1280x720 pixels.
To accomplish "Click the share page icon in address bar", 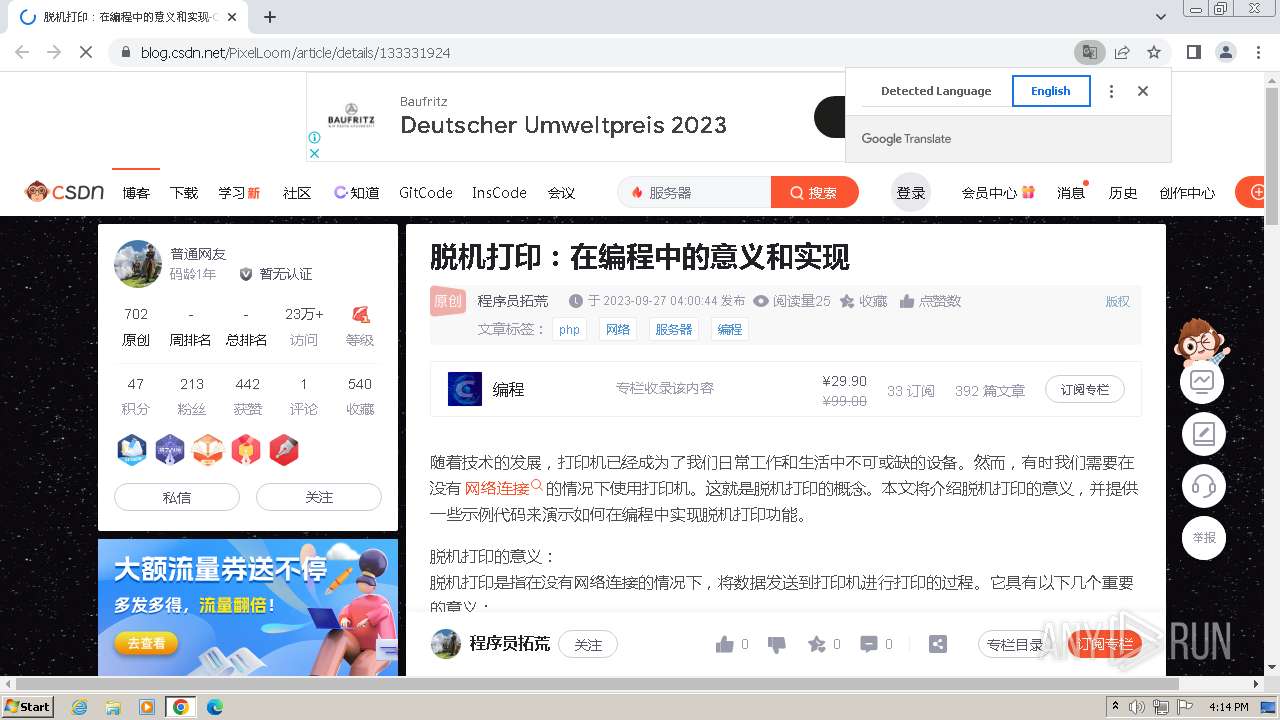I will pos(1122,52).
